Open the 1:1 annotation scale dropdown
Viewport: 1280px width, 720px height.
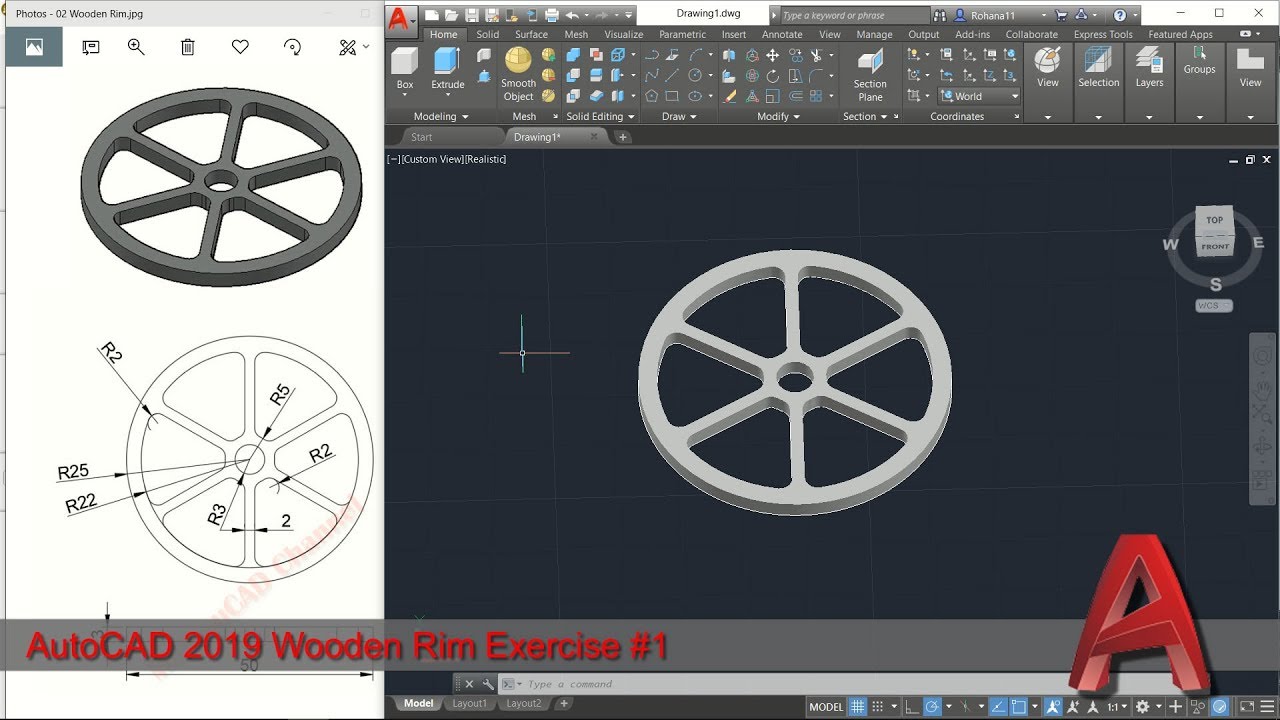pyautogui.click(x=1117, y=707)
